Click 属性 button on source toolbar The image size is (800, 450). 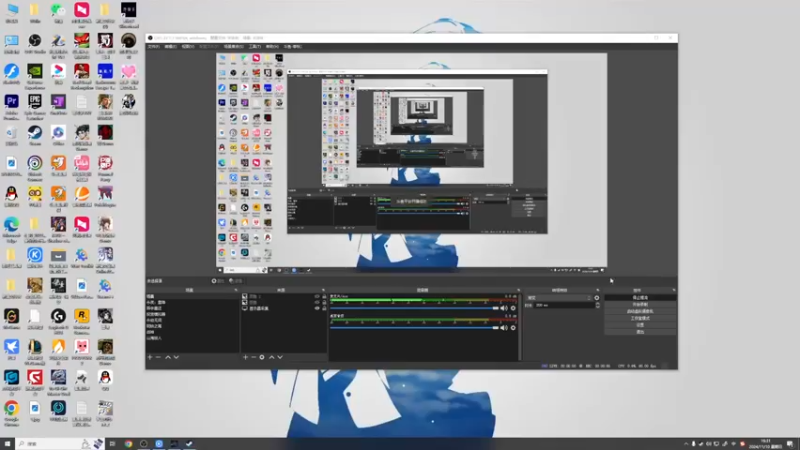pyautogui.click(x=218, y=281)
